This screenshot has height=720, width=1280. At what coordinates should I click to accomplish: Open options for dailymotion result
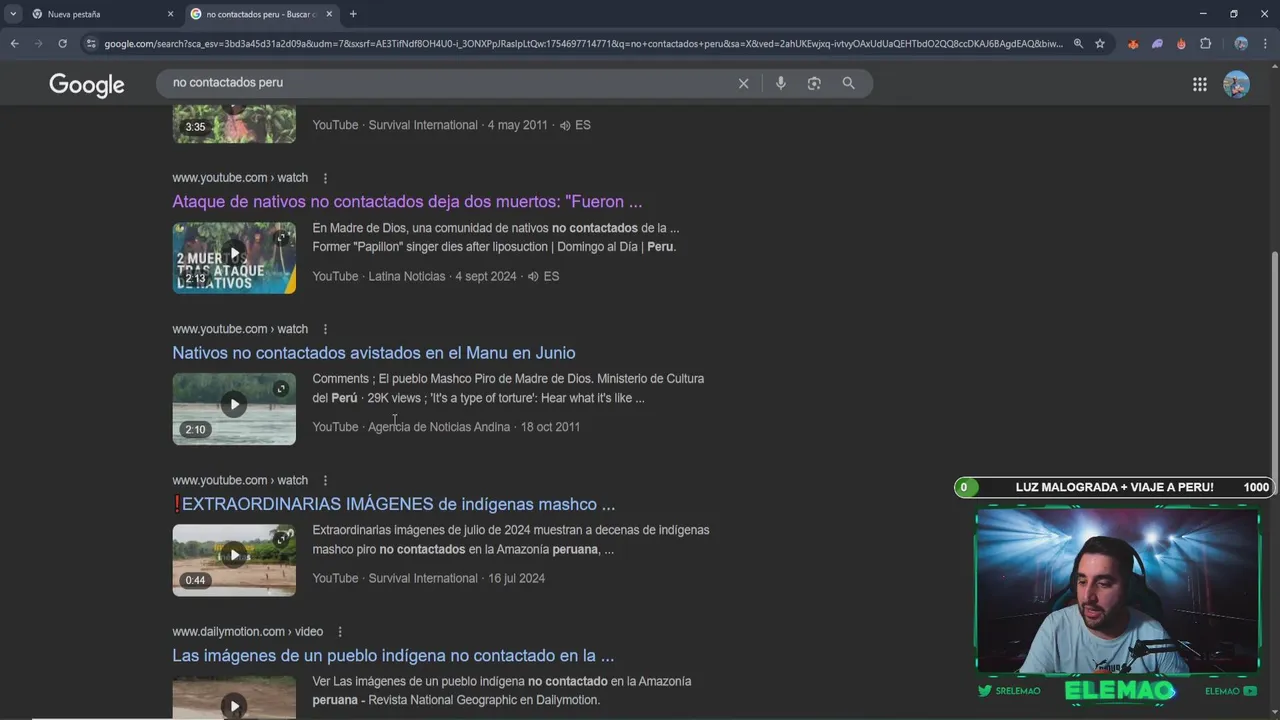[x=340, y=632]
